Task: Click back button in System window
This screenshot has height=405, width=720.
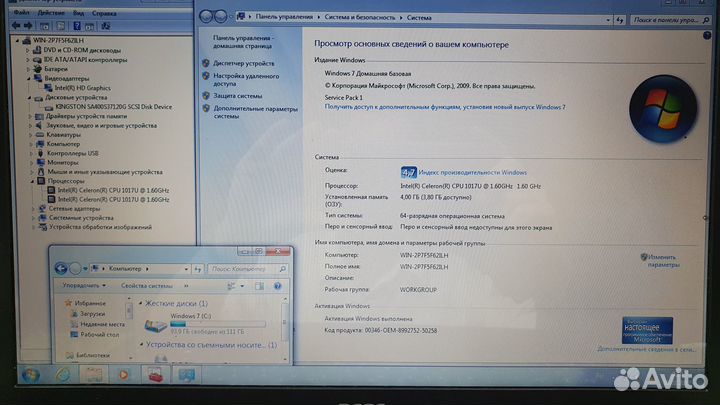Action: (206, 17)
